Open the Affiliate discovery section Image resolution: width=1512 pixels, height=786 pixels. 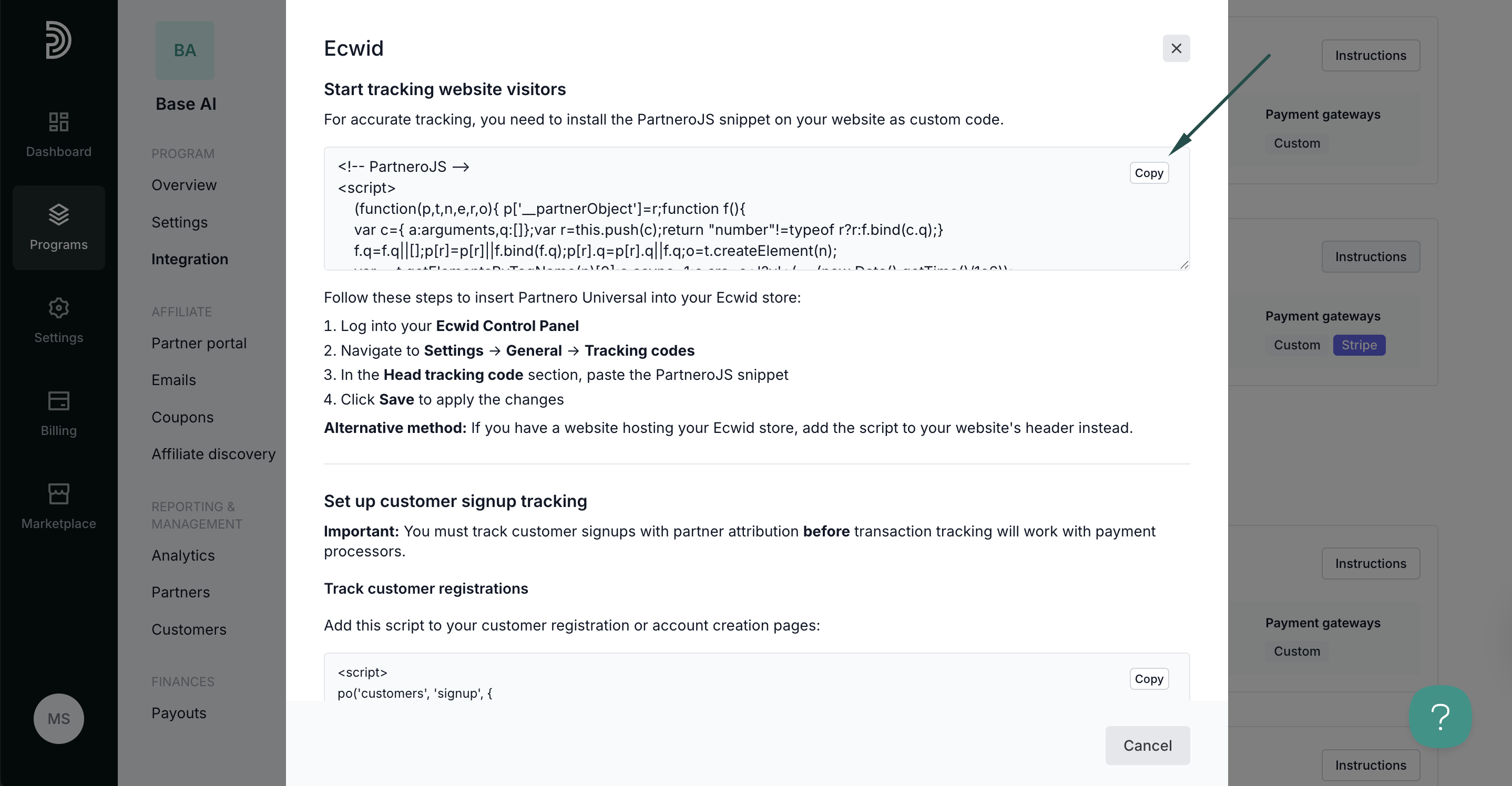coord(213,454)
